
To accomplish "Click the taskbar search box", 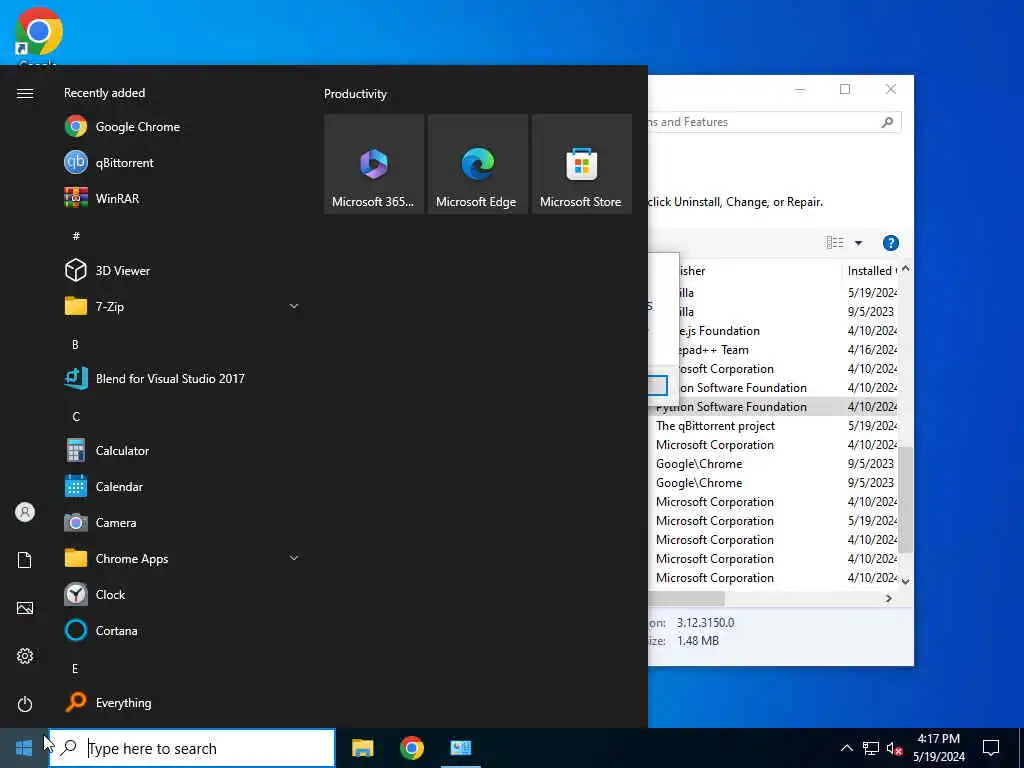I will 193,748.
